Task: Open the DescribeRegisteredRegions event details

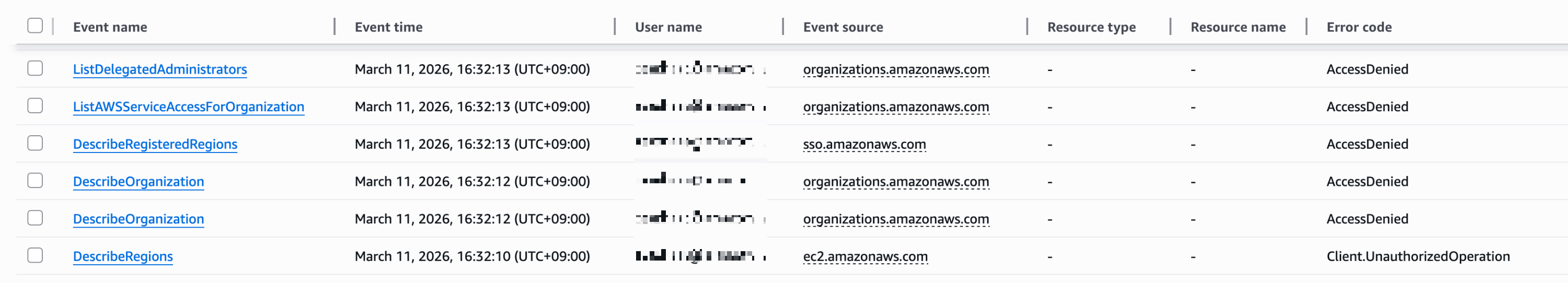Action: click(155, 144)
